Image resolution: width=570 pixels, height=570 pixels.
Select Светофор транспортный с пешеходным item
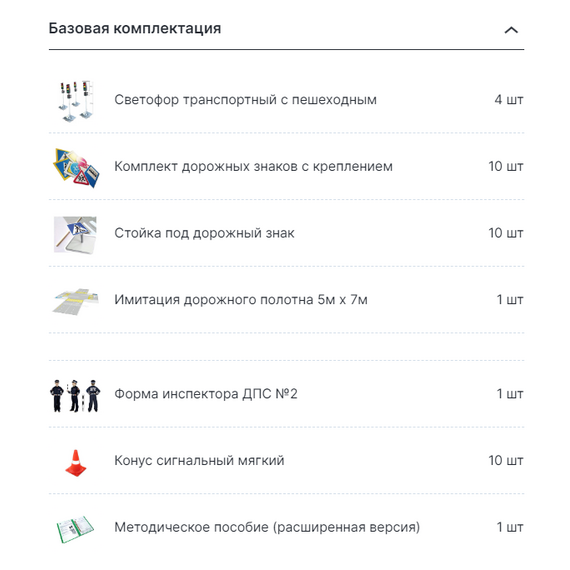pyautogui.click(x=245, y=100)
